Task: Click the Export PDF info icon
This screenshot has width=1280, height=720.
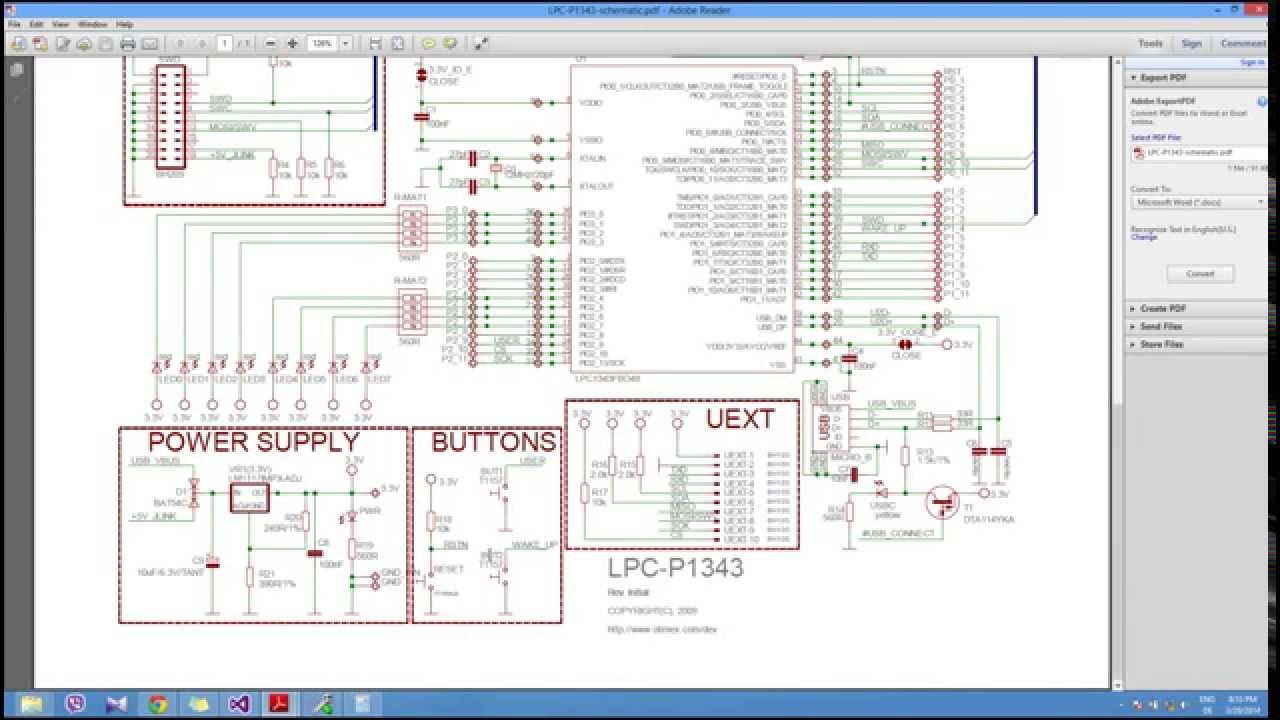Action: (1263, 100)
